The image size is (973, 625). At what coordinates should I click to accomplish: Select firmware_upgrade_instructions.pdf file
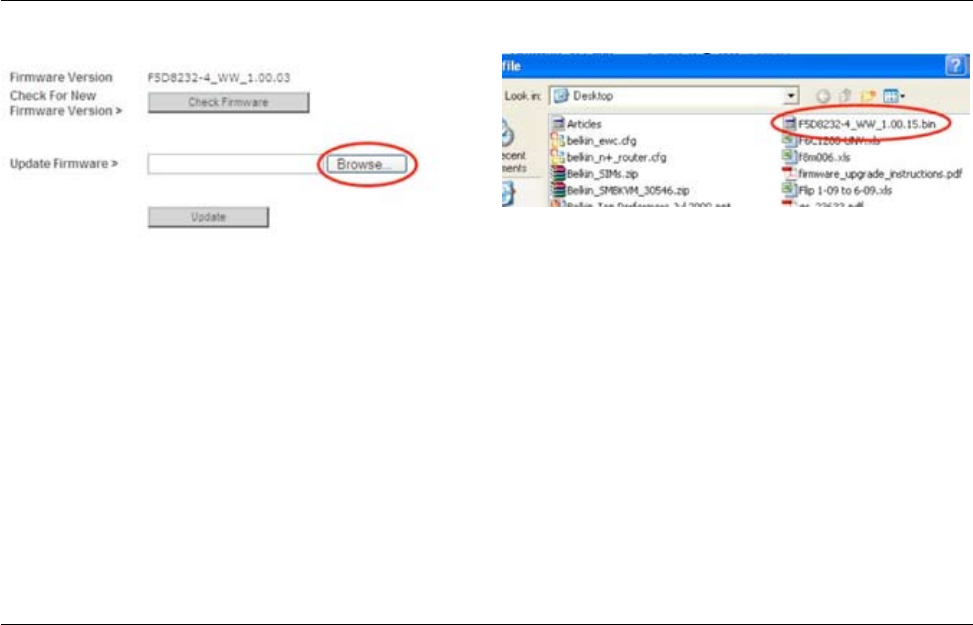(x=872, y=174)
